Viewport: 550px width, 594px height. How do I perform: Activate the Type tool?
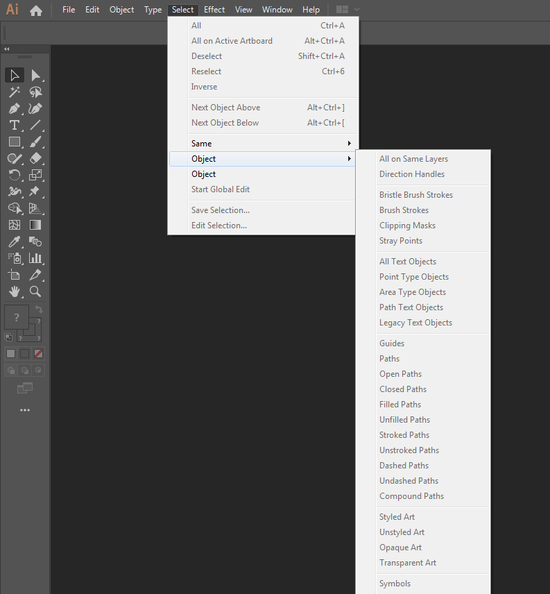point(14,125)
